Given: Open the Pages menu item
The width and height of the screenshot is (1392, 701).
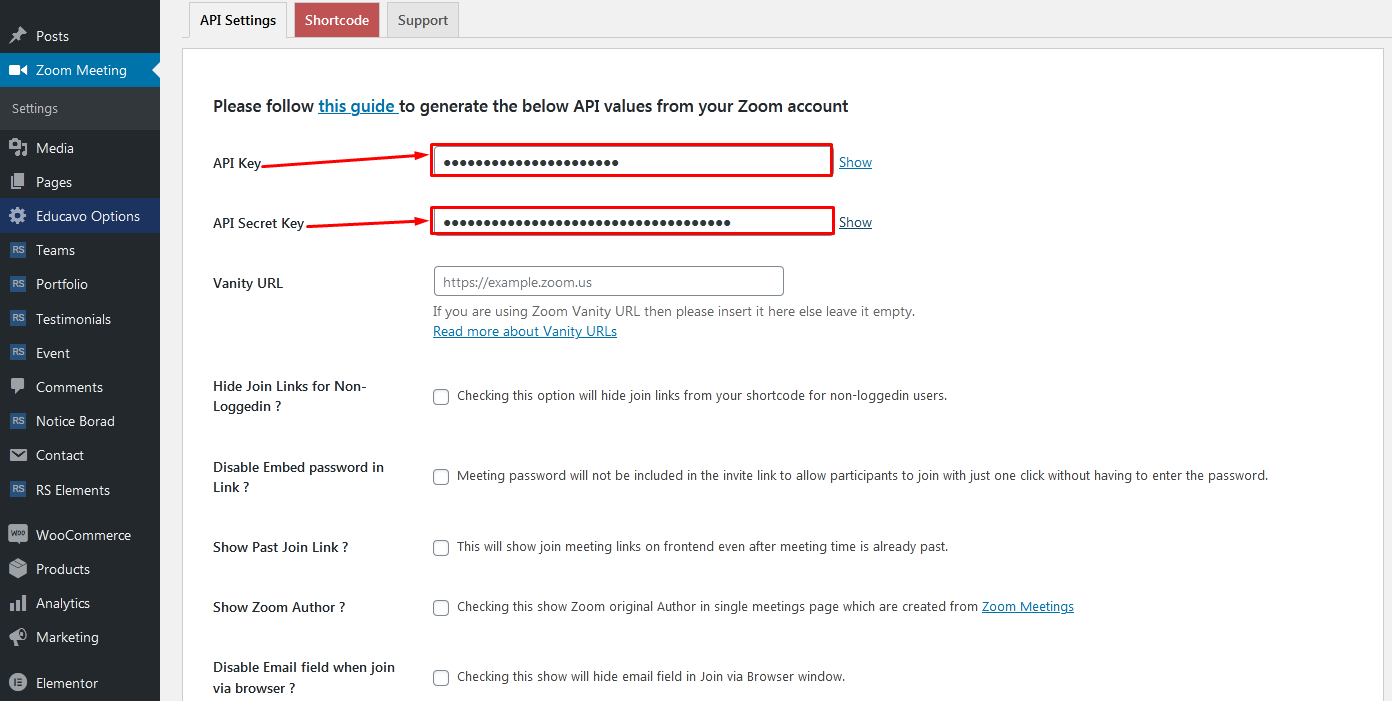Looking at the screenshot, I should pyautogui.click(x=80, y=182).
